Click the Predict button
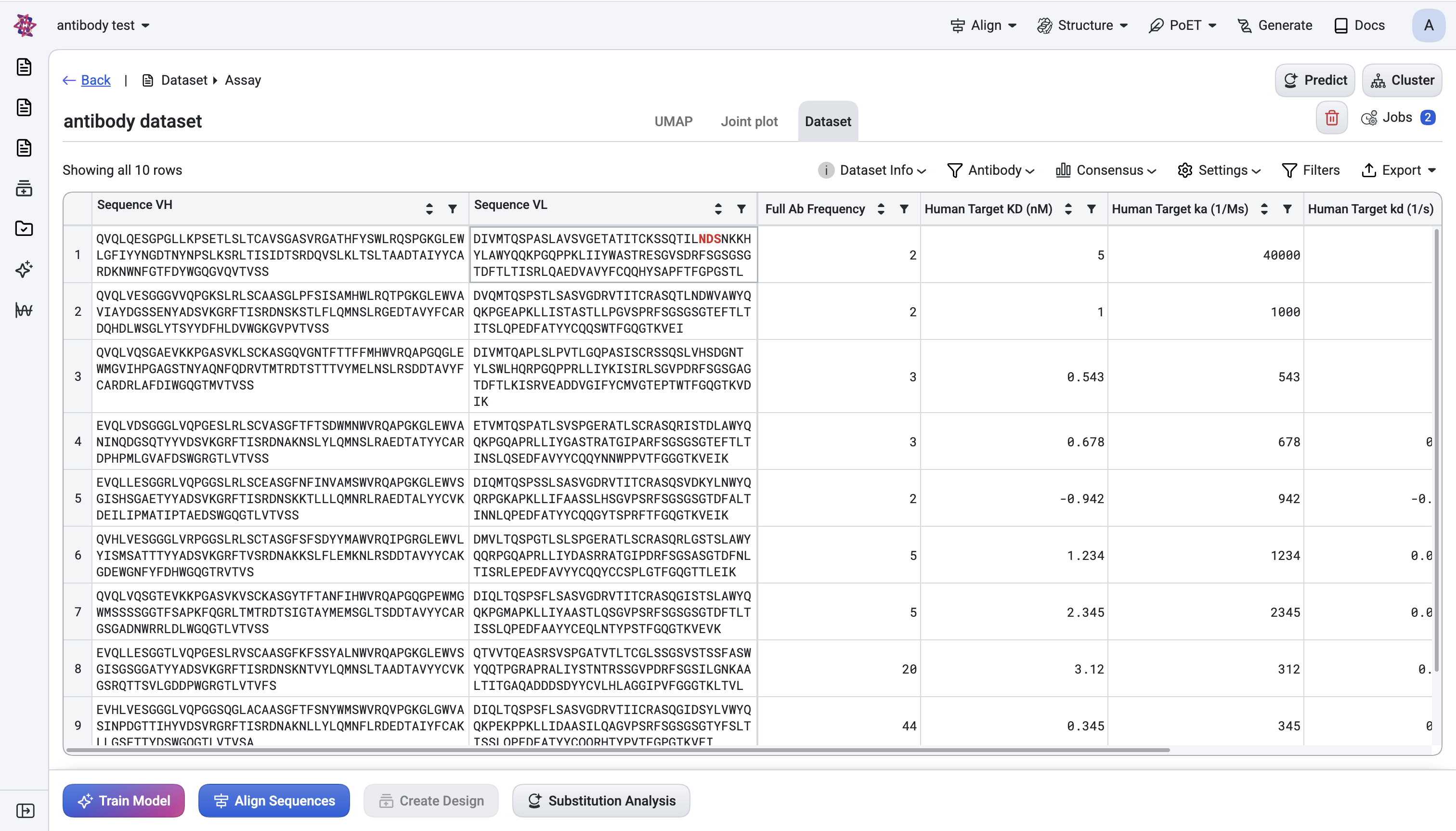Viewport: 1456px width, 831px height. [1315, 80]
